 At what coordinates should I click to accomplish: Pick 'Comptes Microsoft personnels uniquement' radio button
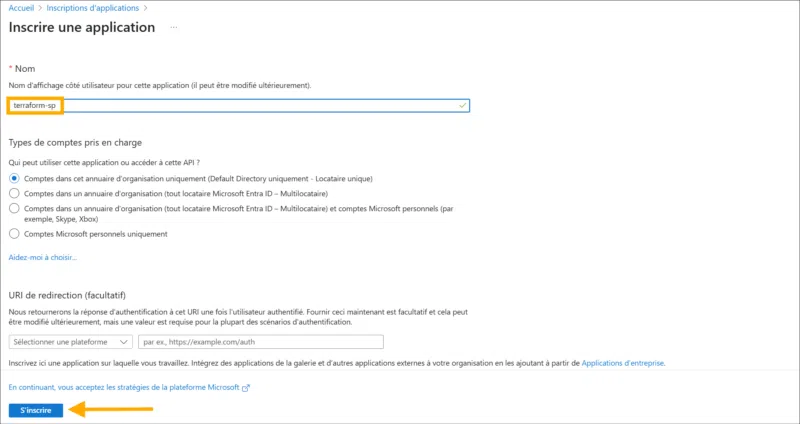(x=14, y=233)
